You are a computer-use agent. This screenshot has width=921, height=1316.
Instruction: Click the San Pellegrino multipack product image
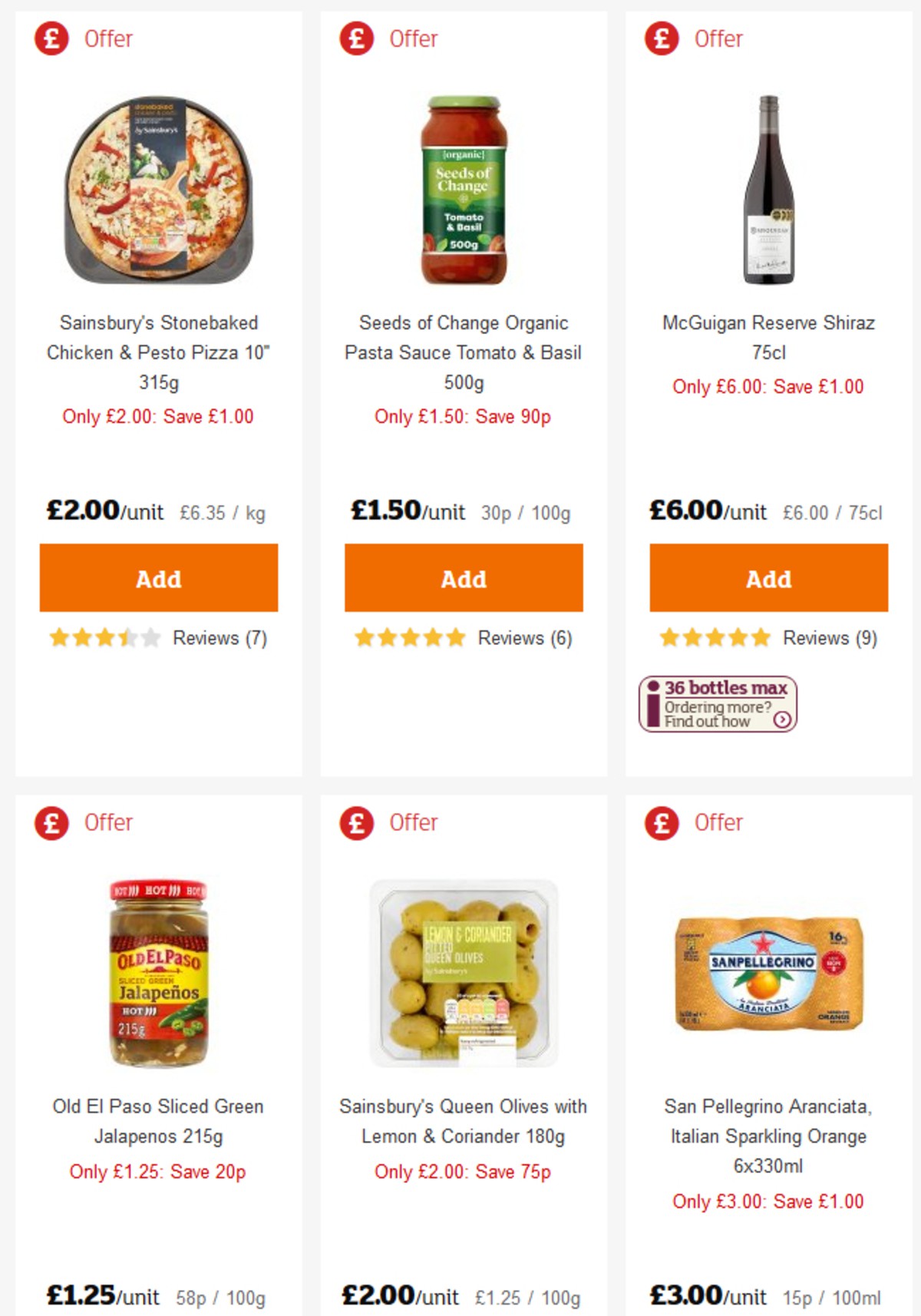[767, 975]
